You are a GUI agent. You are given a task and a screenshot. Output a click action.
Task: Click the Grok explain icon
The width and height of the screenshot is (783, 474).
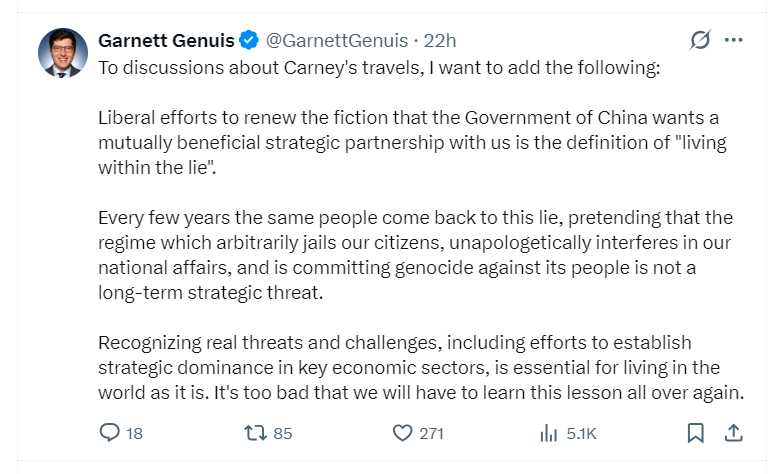[700, 41]
